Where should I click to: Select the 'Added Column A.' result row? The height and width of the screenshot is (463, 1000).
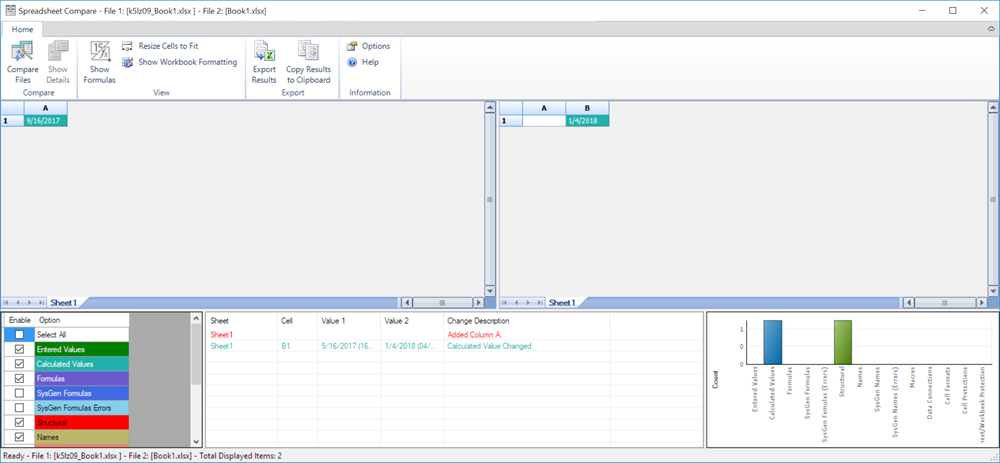pos(408,334)
